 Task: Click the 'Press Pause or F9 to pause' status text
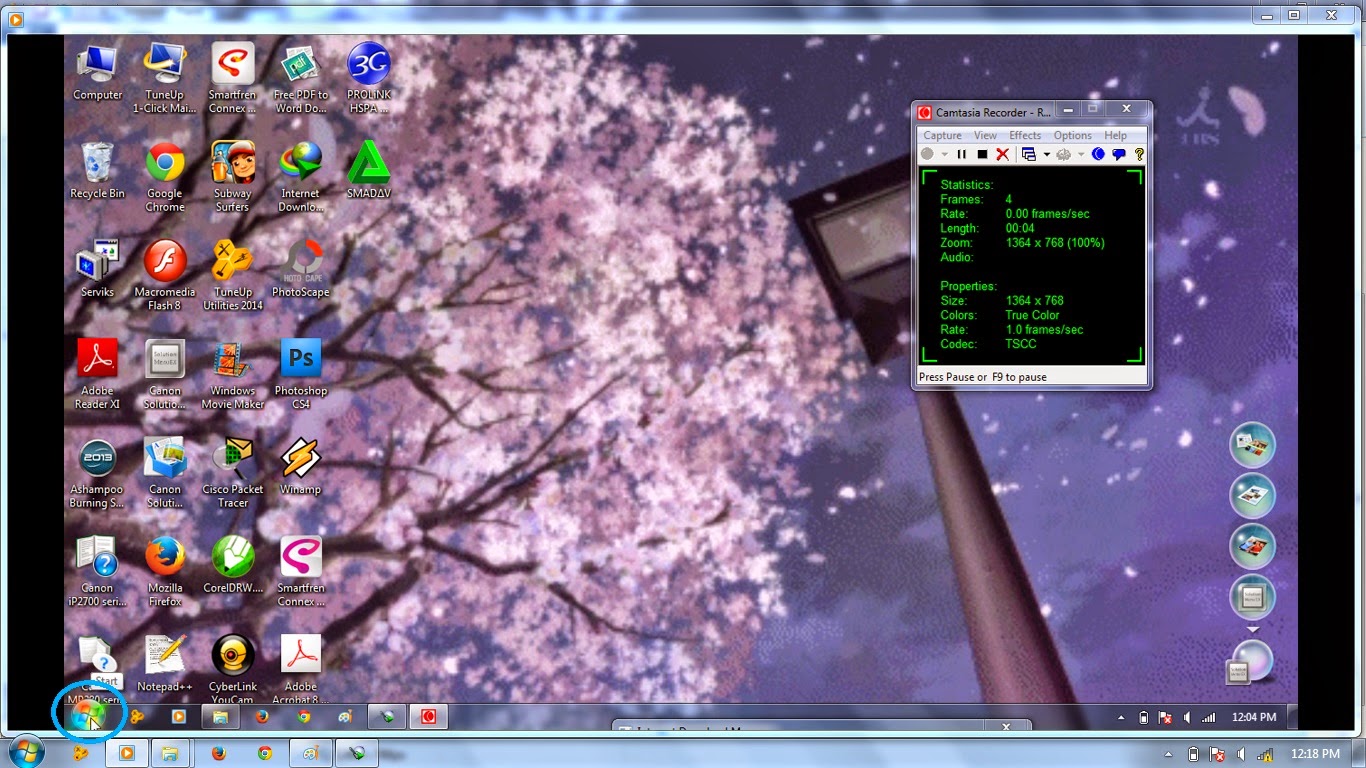click(x=983, y=377)
